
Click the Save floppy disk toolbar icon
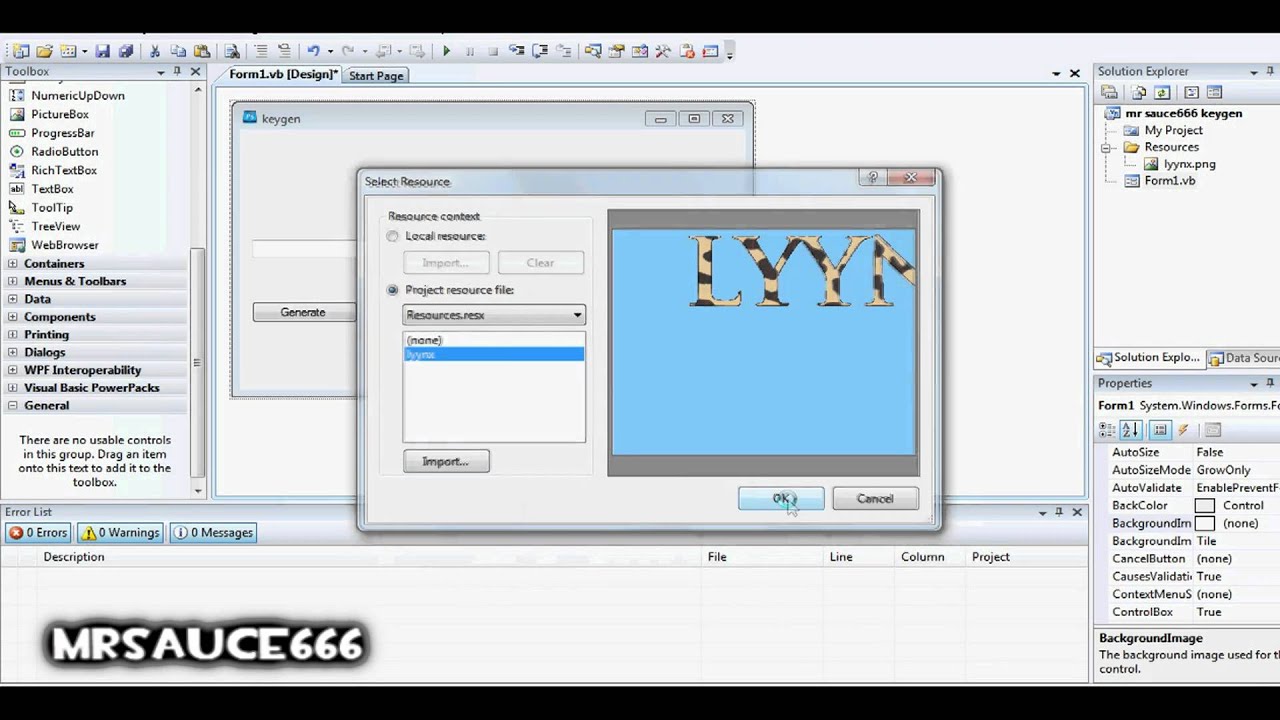pos(102,51)
